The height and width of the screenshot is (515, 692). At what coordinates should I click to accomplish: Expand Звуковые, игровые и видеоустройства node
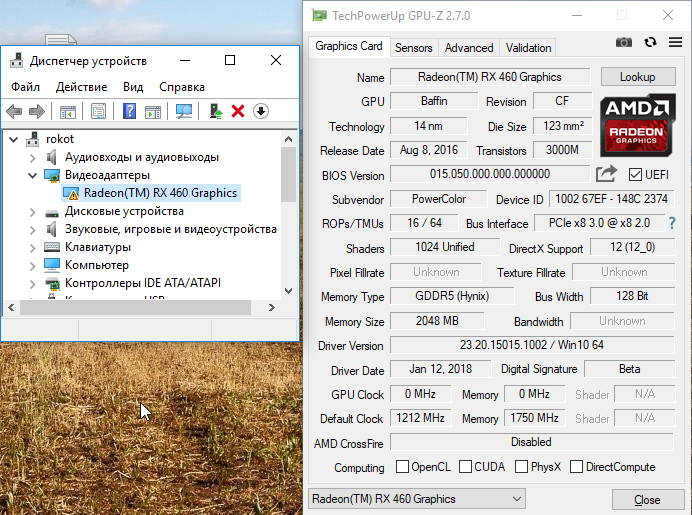[33, 230]
